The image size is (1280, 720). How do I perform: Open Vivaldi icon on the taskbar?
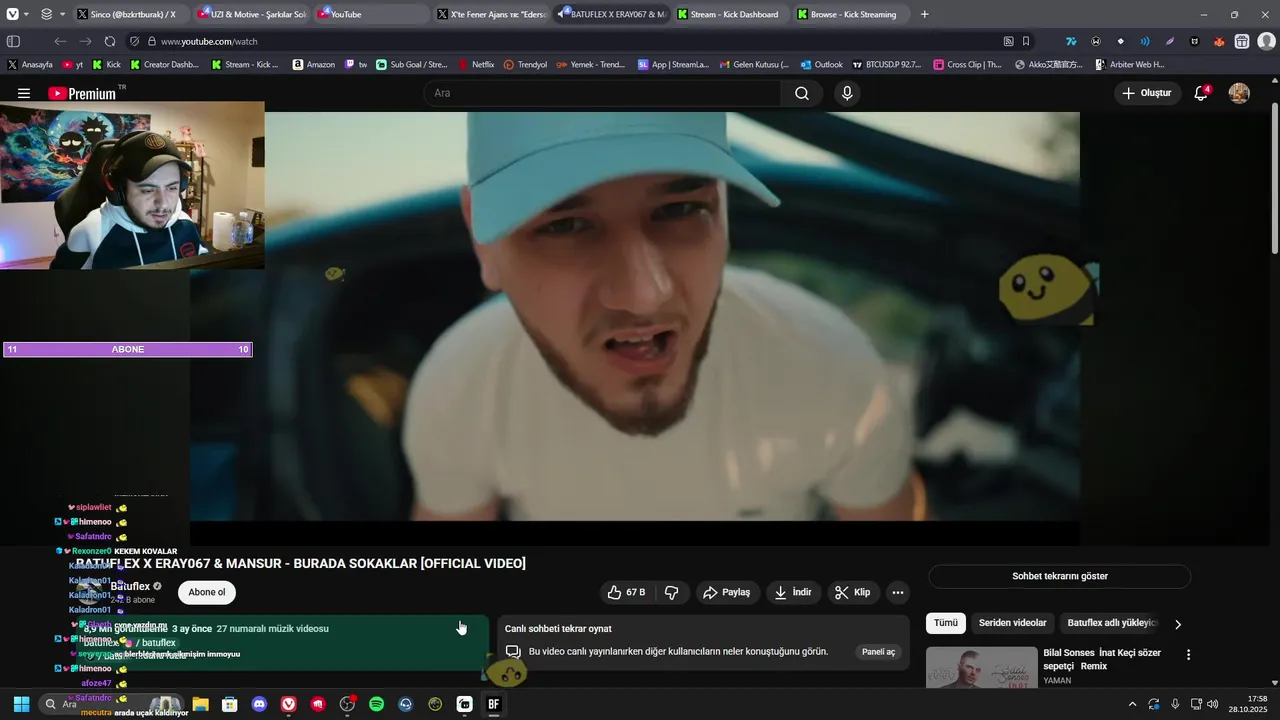point(289,704)
